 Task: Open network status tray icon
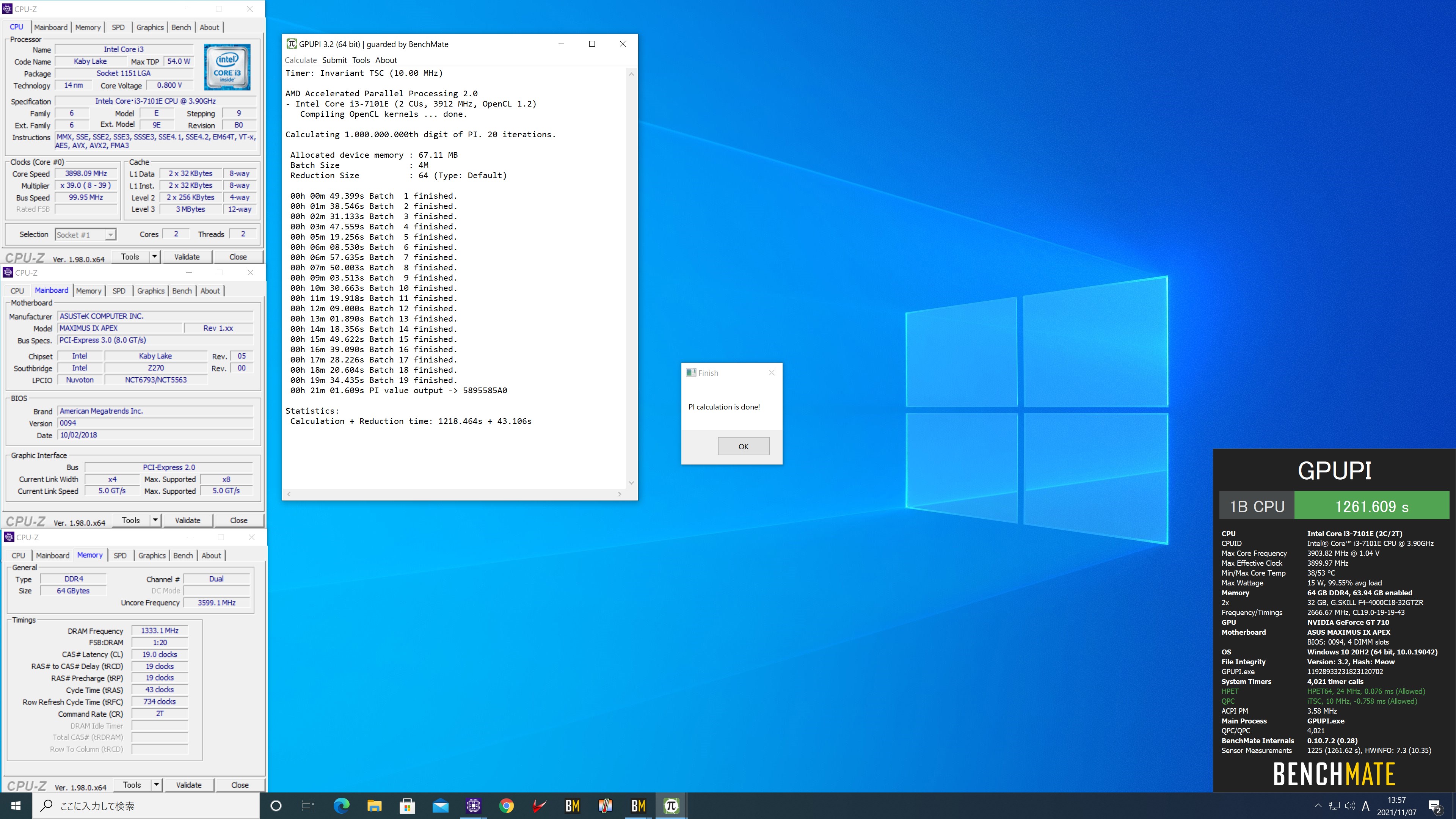pyautogui.click(x=1334, y=806)
